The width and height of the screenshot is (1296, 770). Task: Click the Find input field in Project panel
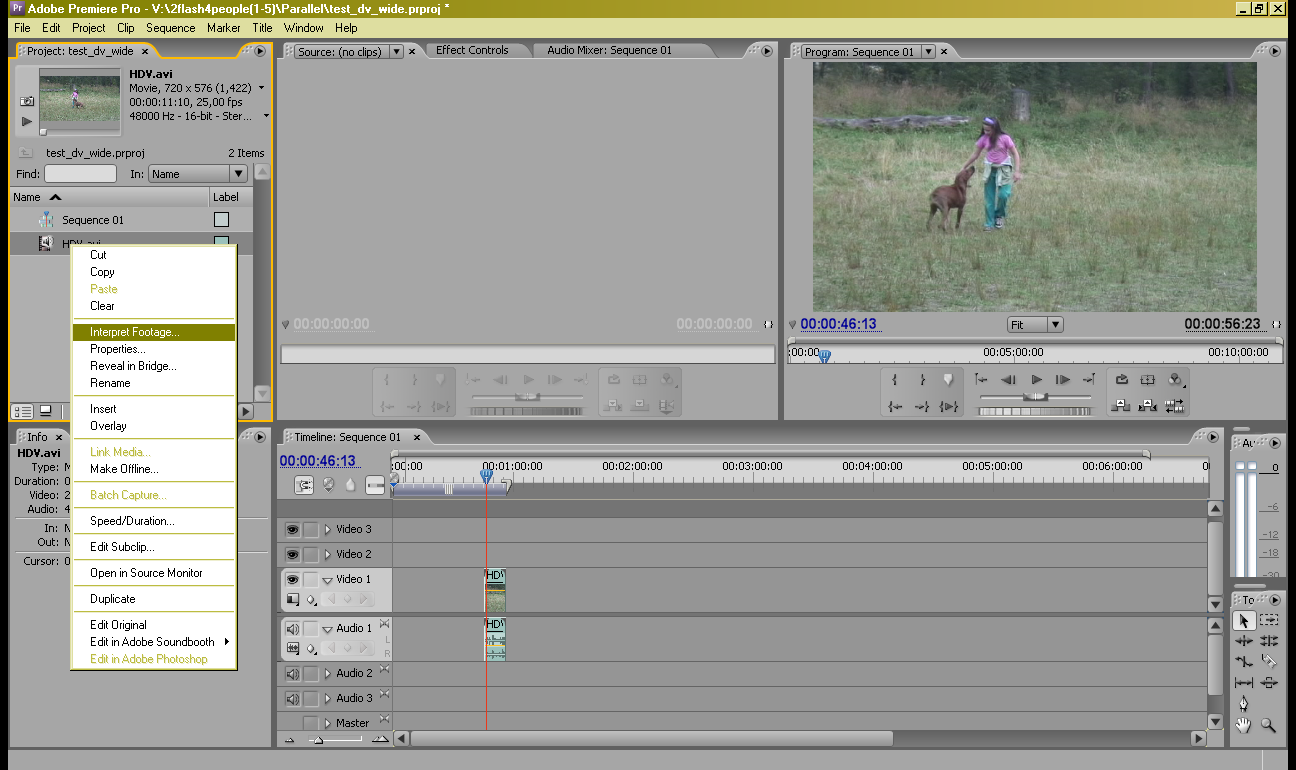point(81,174)
